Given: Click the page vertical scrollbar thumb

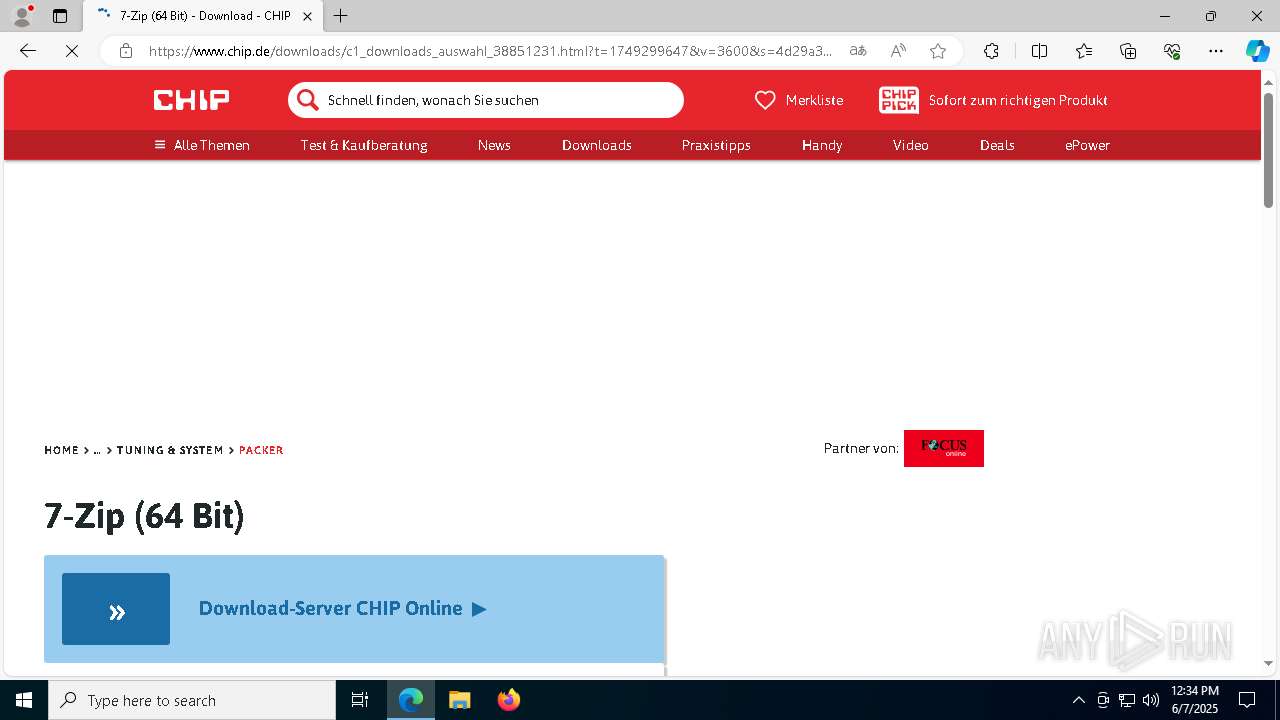Looking at the screenshot, I should (1269, 150).
